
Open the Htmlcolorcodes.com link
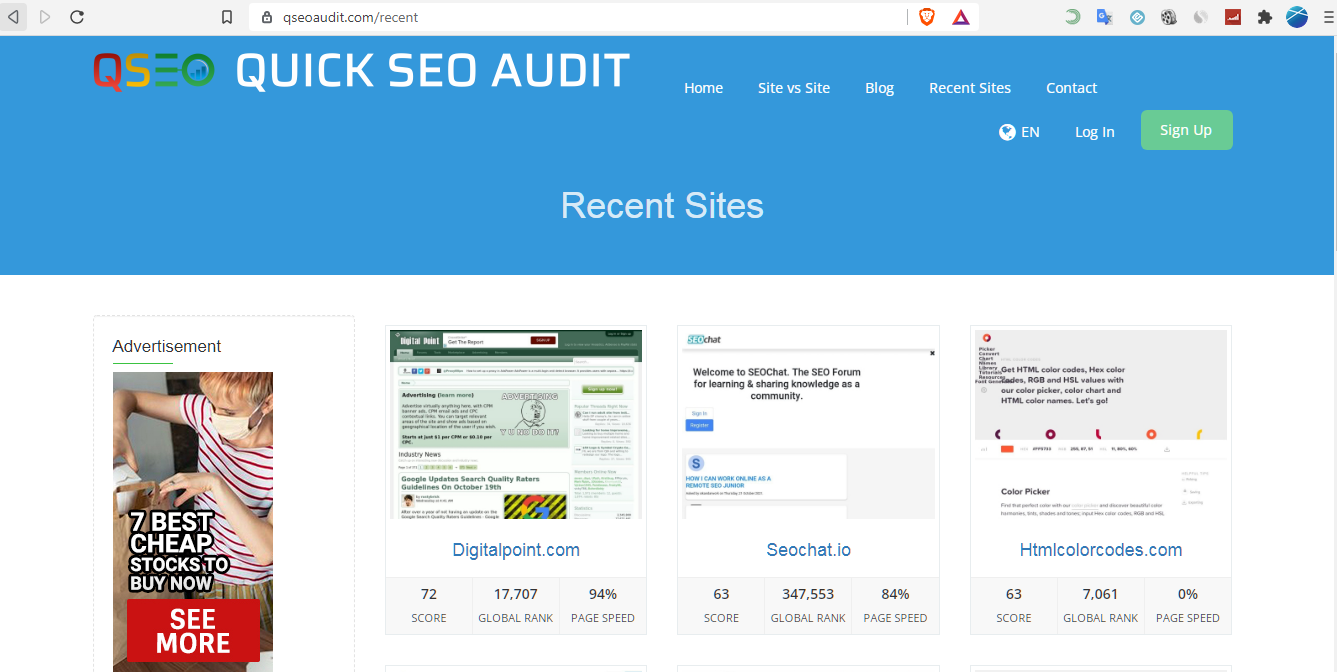point(1101,550)
